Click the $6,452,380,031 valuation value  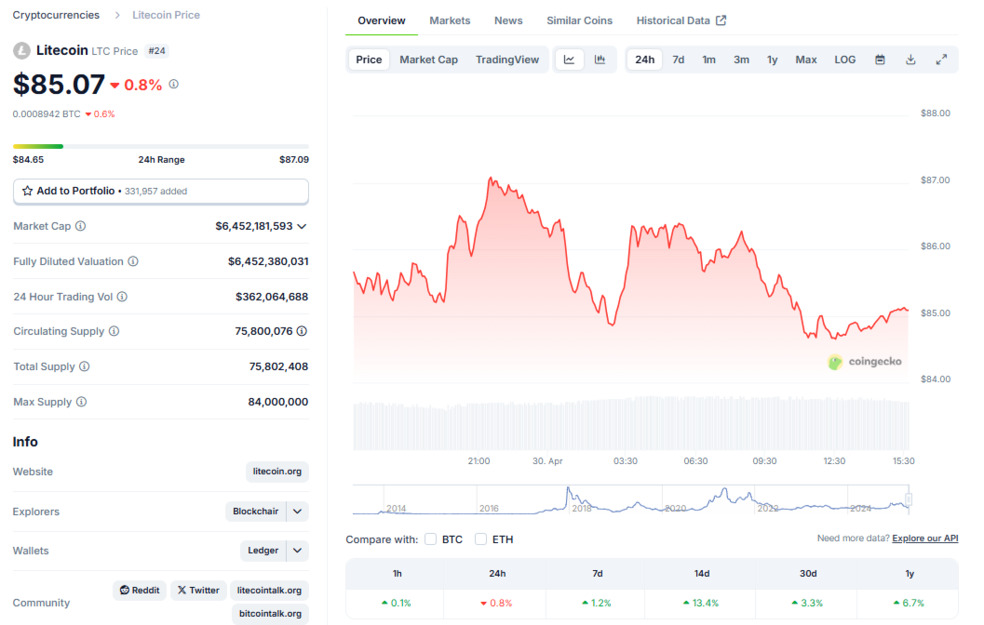[268, 261]
